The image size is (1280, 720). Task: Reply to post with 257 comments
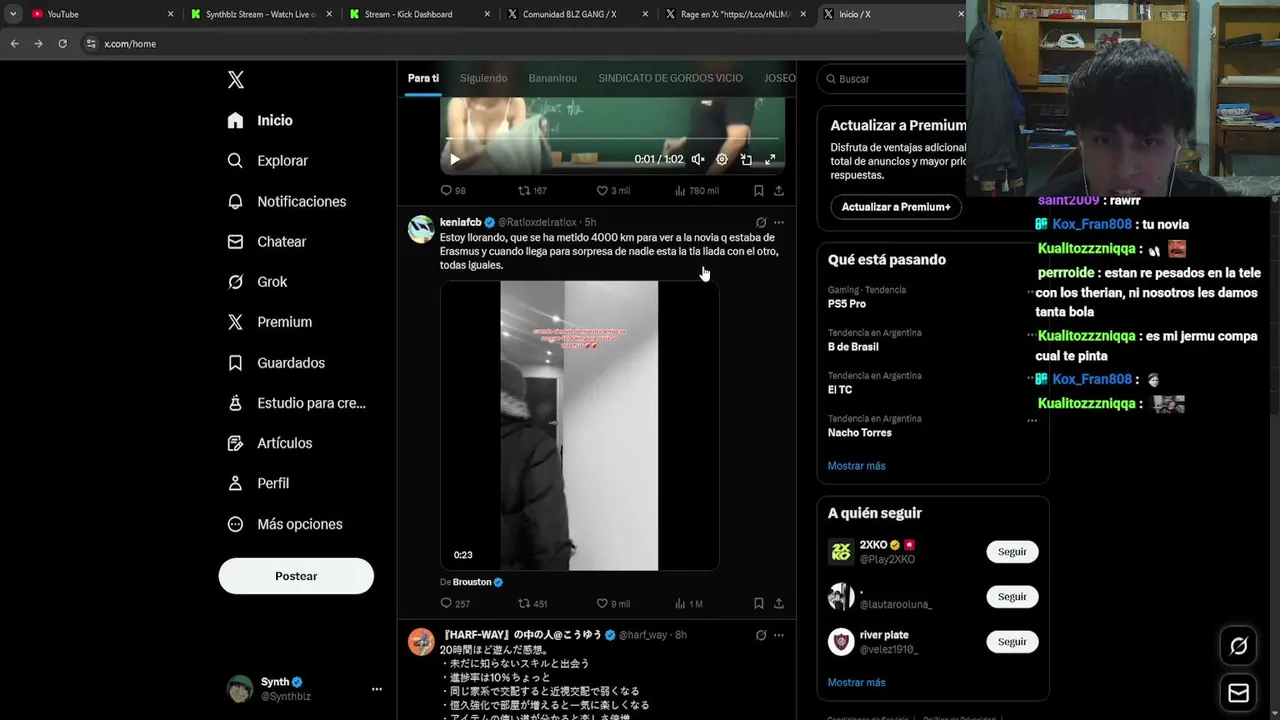point(454,603)
